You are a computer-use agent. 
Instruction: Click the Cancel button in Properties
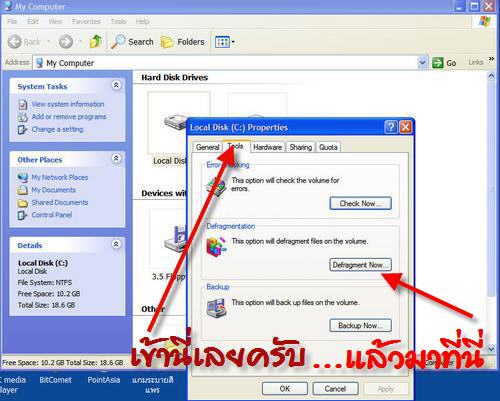[x=335, y=389]
